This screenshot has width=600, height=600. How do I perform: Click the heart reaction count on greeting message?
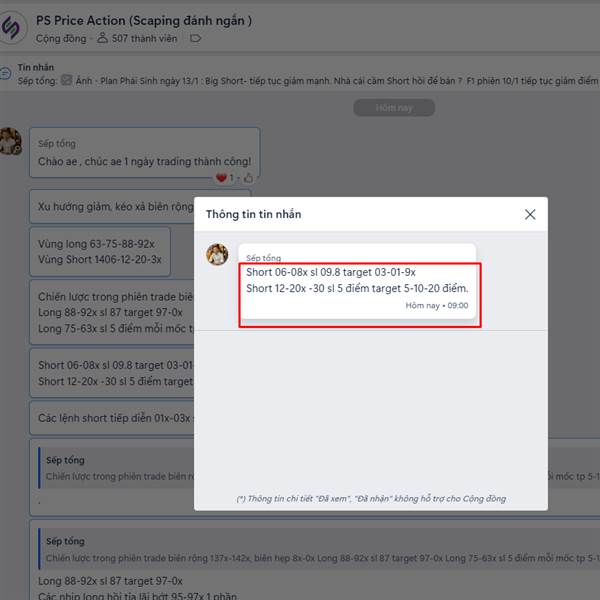click(225, 178)
